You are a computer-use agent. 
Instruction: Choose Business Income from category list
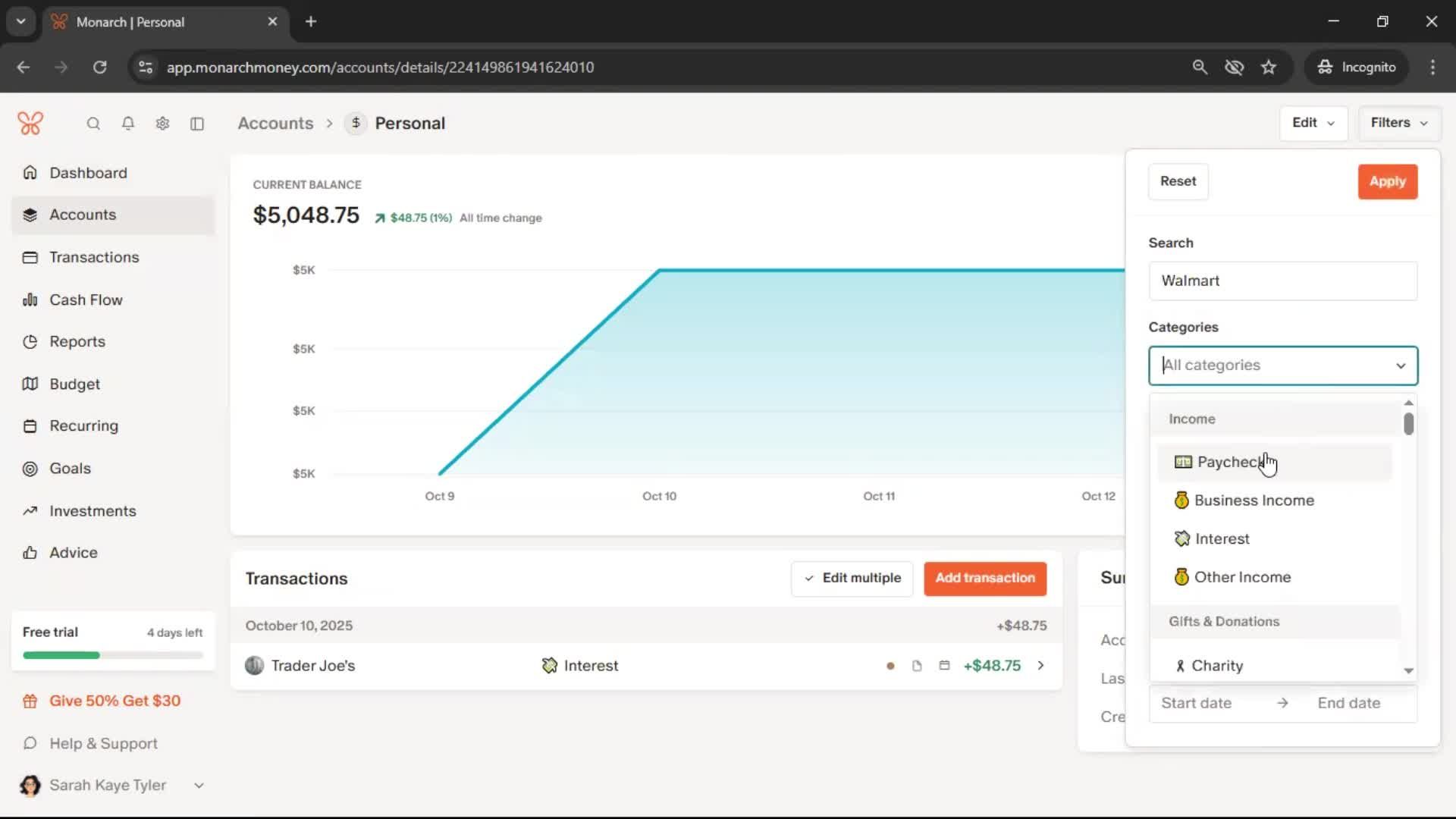click(x=1254, y=500)
